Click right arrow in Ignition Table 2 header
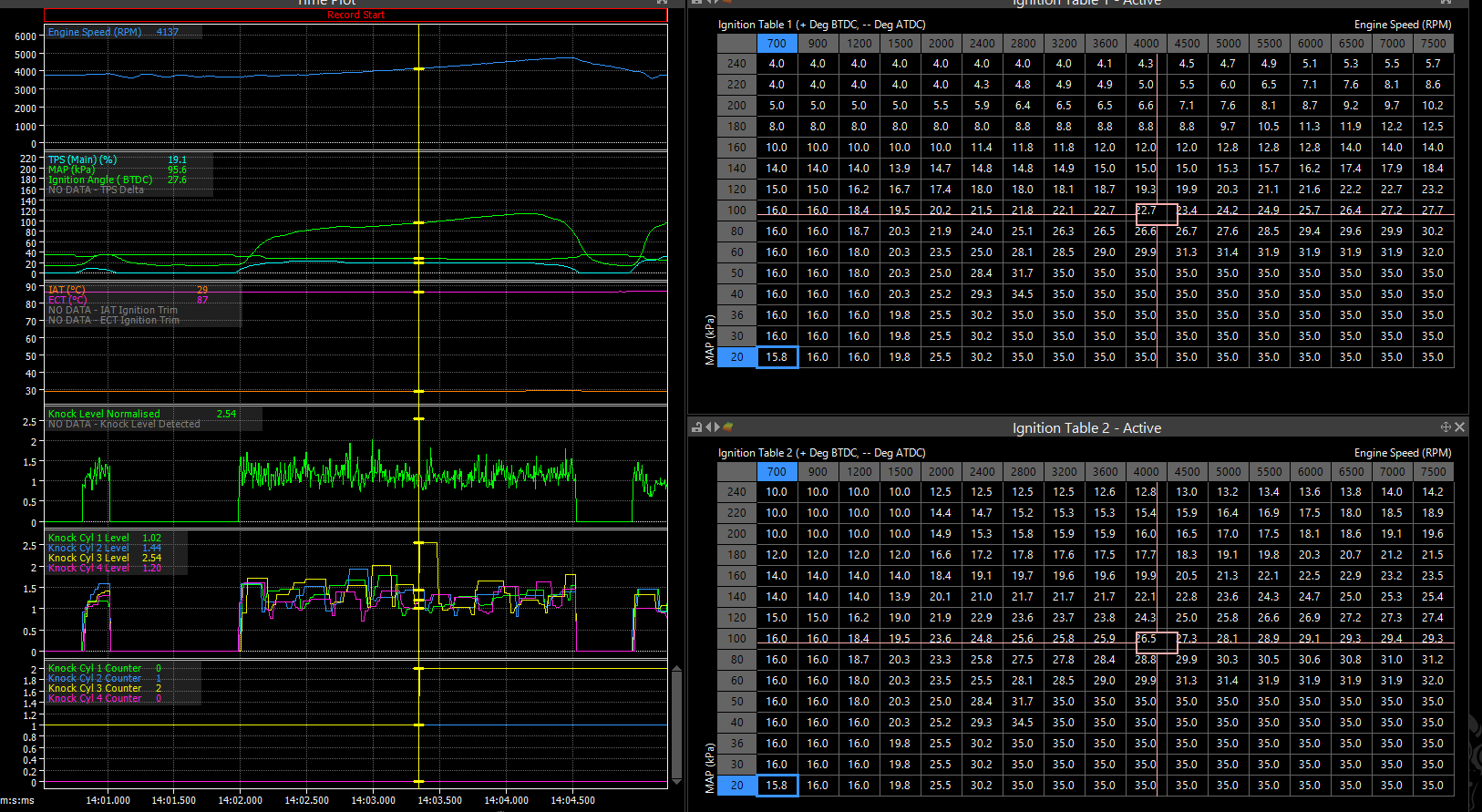Screen dimensions: 1482x812 717,427
